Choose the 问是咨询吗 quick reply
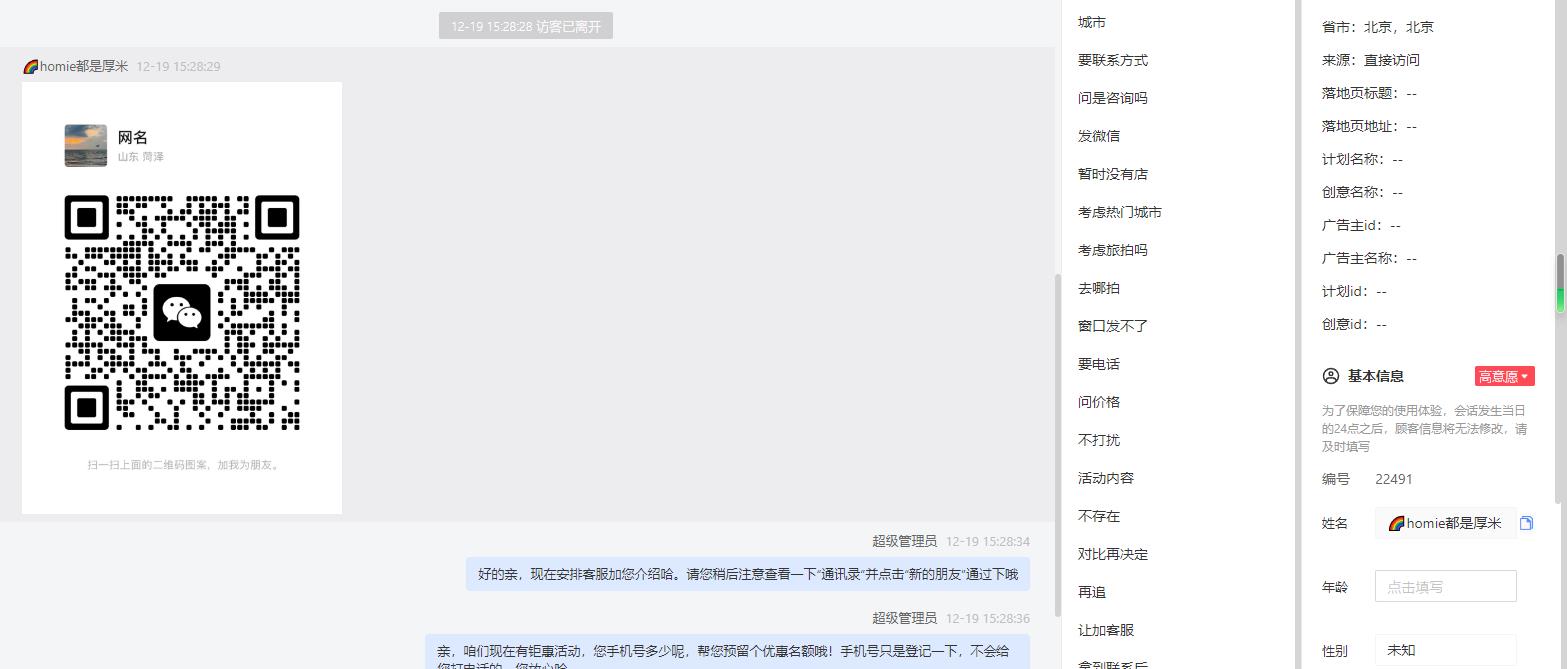This screenshot has width=1567, height=669. [x=1113, y=98]
